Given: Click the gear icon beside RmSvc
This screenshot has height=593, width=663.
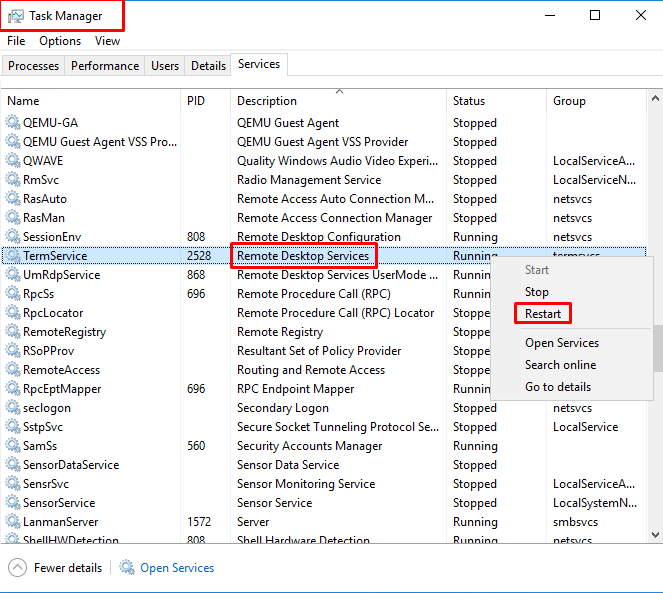Looking at the screenshot, I should (x=13, y=179).
